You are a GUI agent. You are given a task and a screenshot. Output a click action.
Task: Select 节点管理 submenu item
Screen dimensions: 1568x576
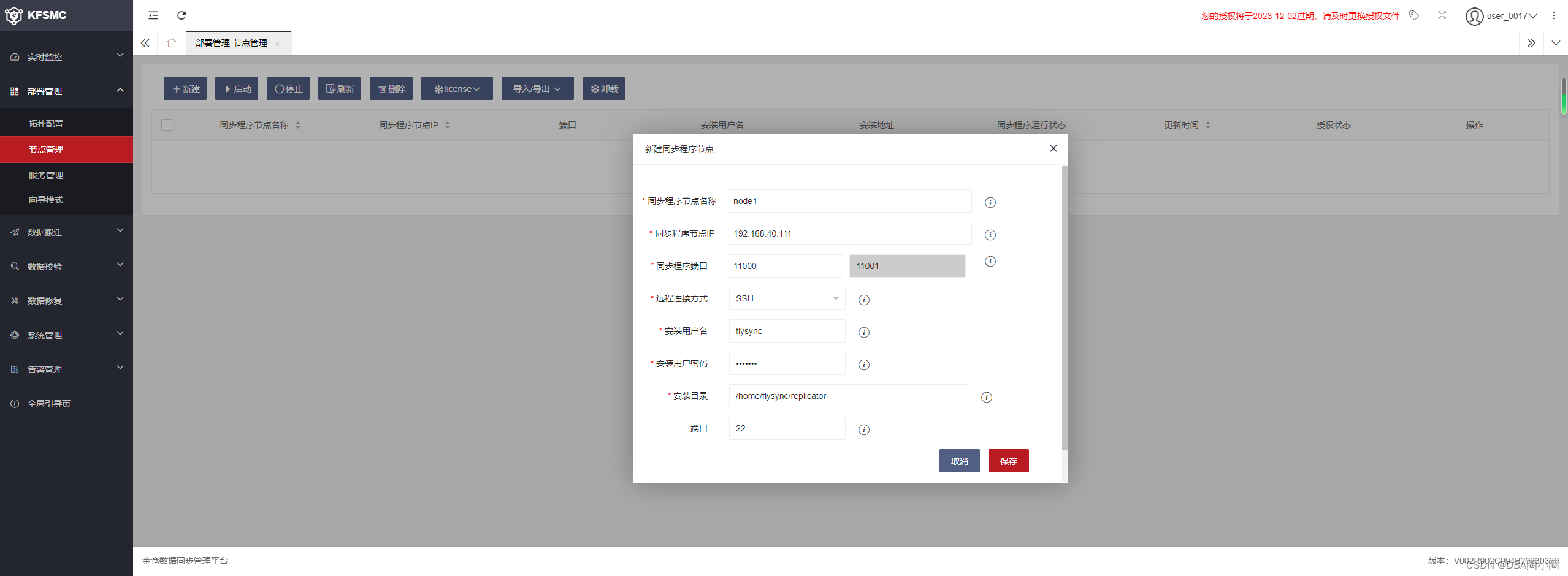[66, 150]
